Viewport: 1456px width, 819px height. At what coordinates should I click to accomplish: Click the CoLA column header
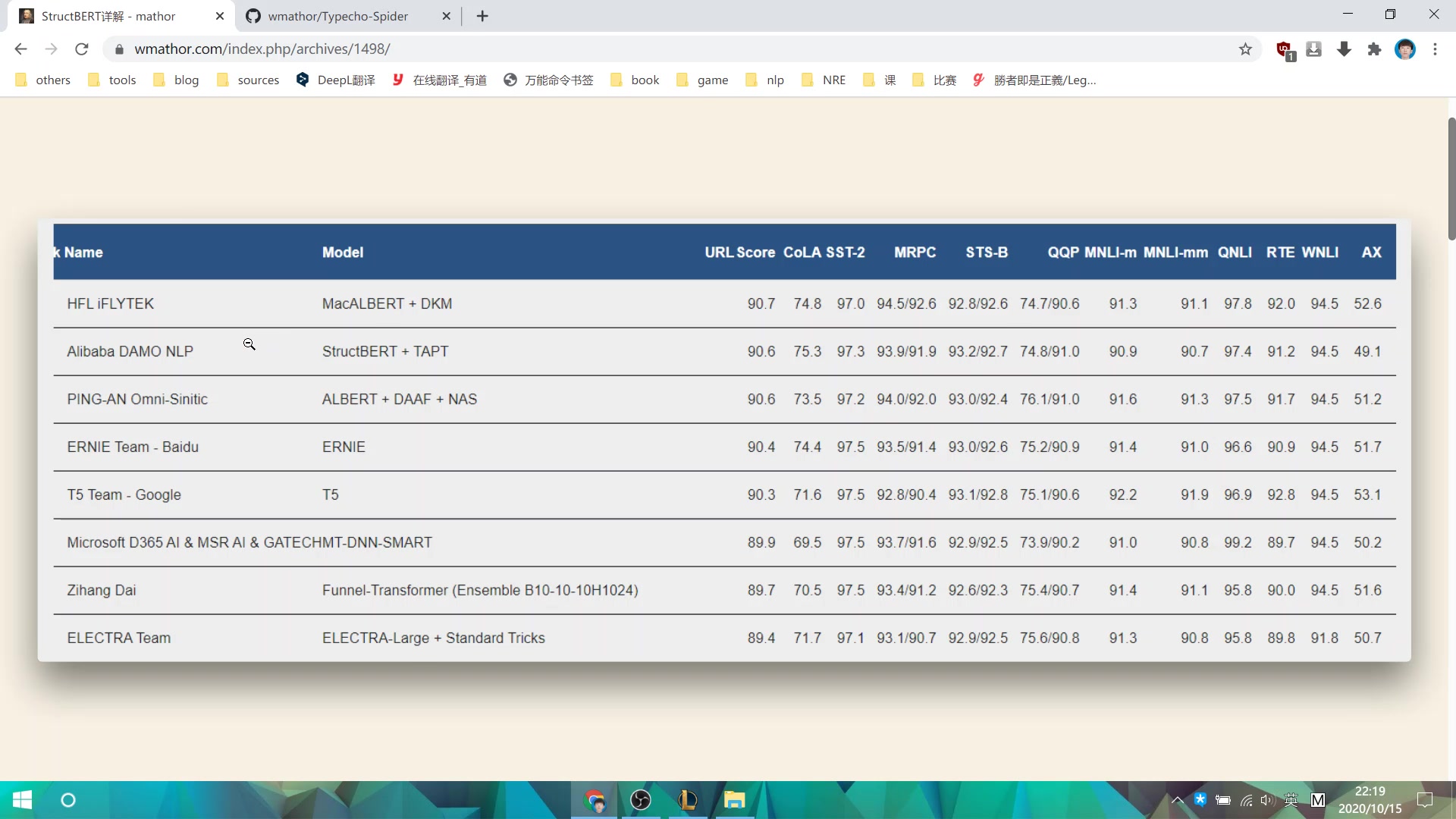coord(802,253)
